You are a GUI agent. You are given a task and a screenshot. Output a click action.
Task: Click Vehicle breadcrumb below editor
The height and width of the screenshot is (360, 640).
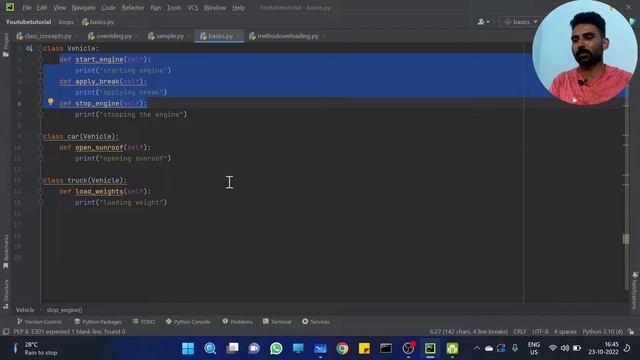25,310
